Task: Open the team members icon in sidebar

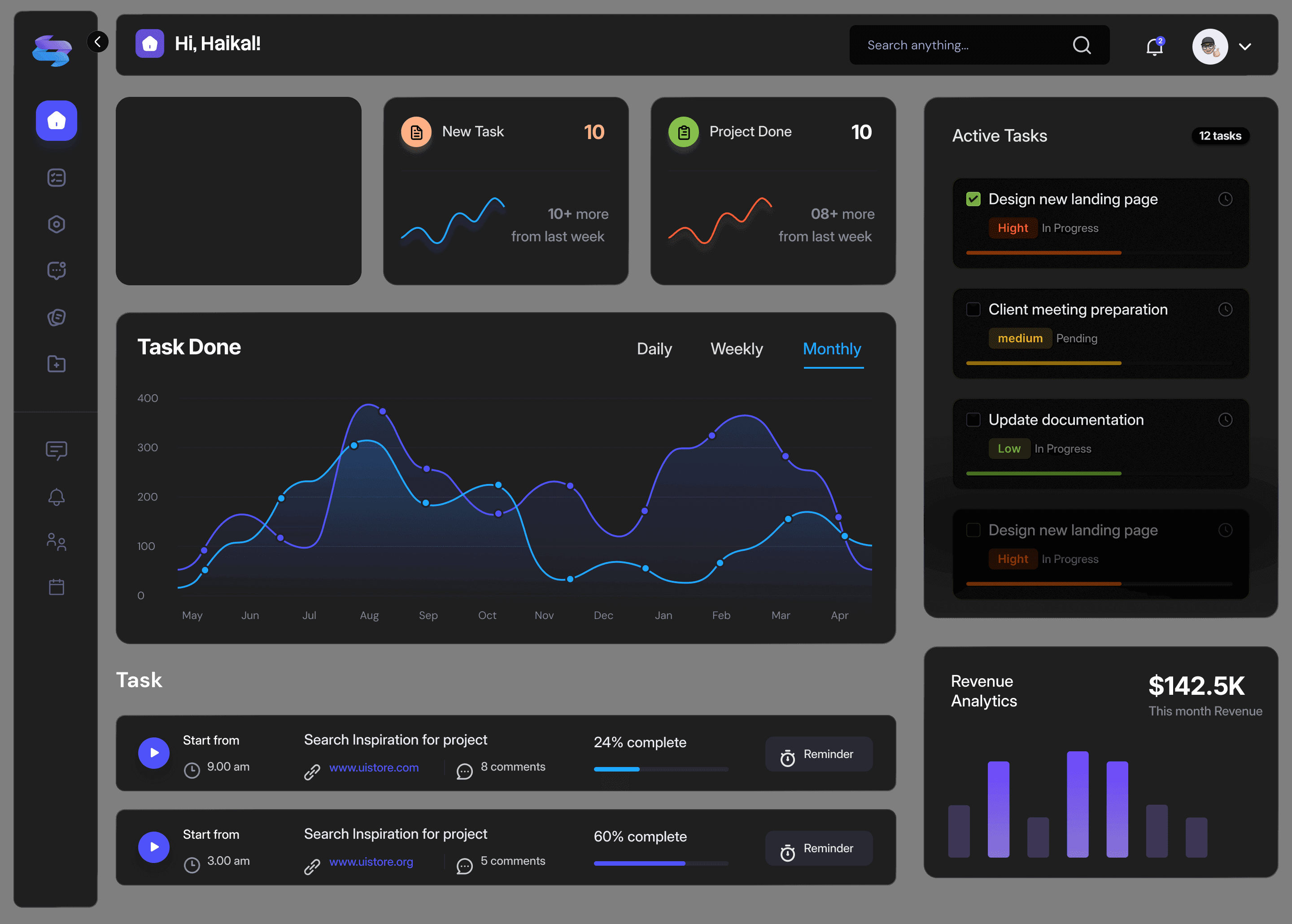Action: [x=56, y=542]
